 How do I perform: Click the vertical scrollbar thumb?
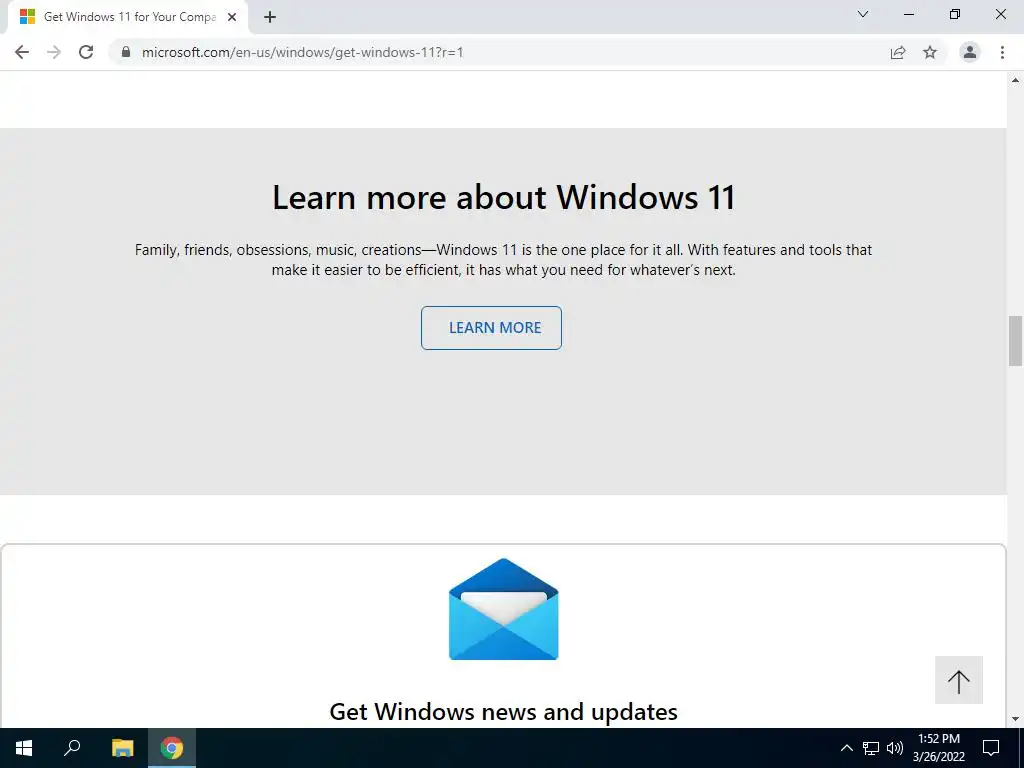point(1015,341)
